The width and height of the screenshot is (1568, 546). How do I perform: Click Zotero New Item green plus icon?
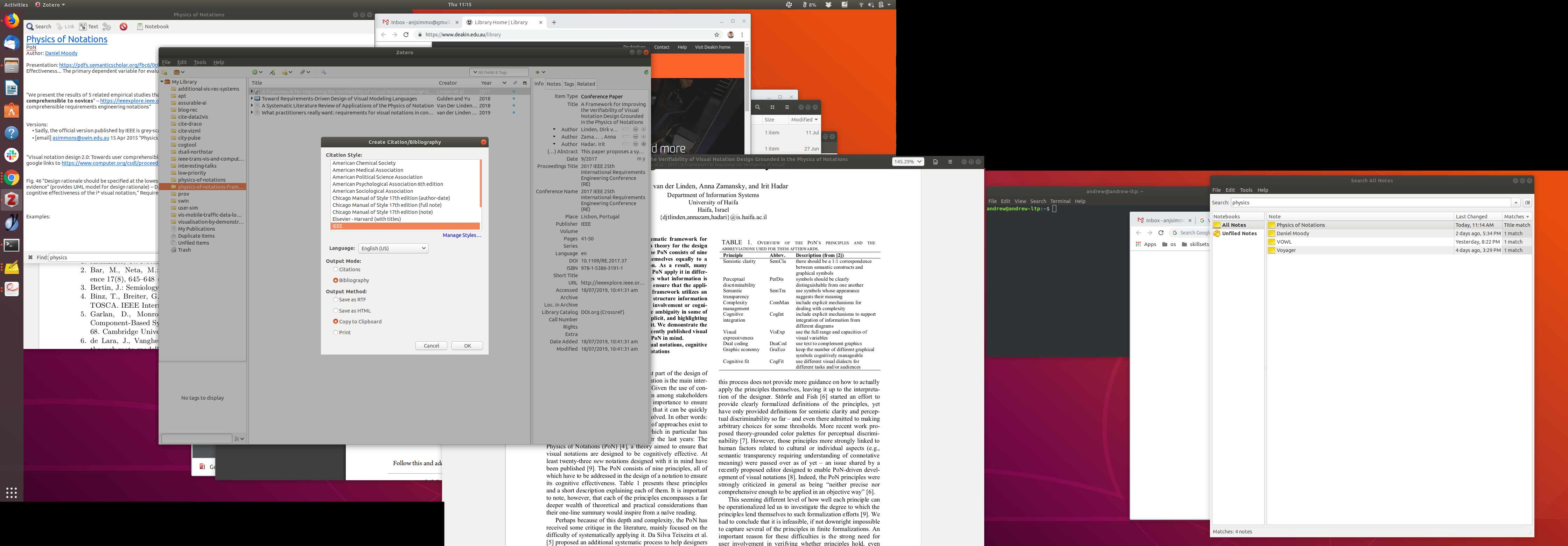(x=255, y=72)
